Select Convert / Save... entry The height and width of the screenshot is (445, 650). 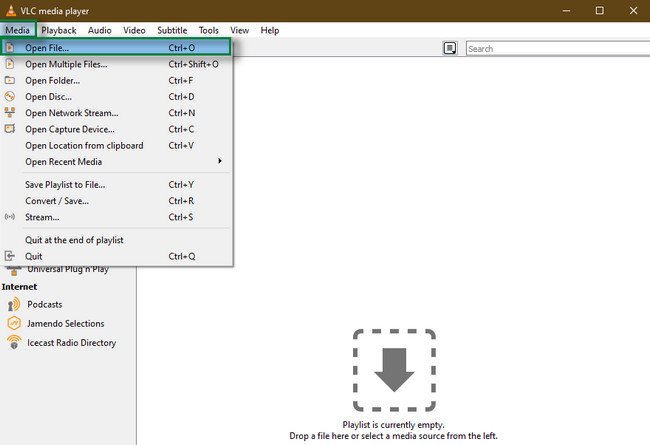[116, 201]
